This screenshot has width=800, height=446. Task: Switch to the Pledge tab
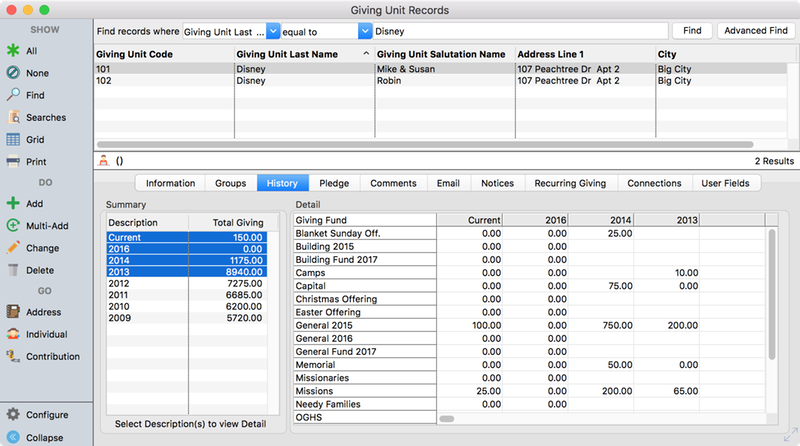(x=333, y=183)
